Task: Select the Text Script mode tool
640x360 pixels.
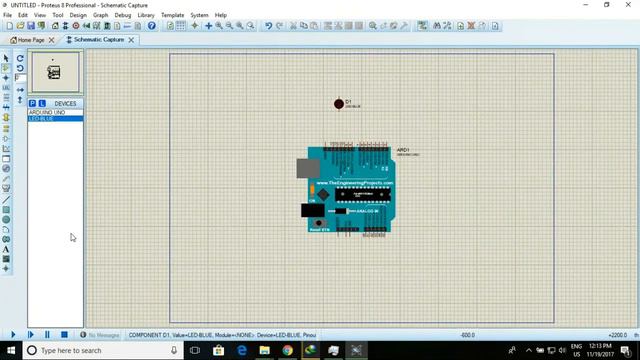Action: click(6, 98)
